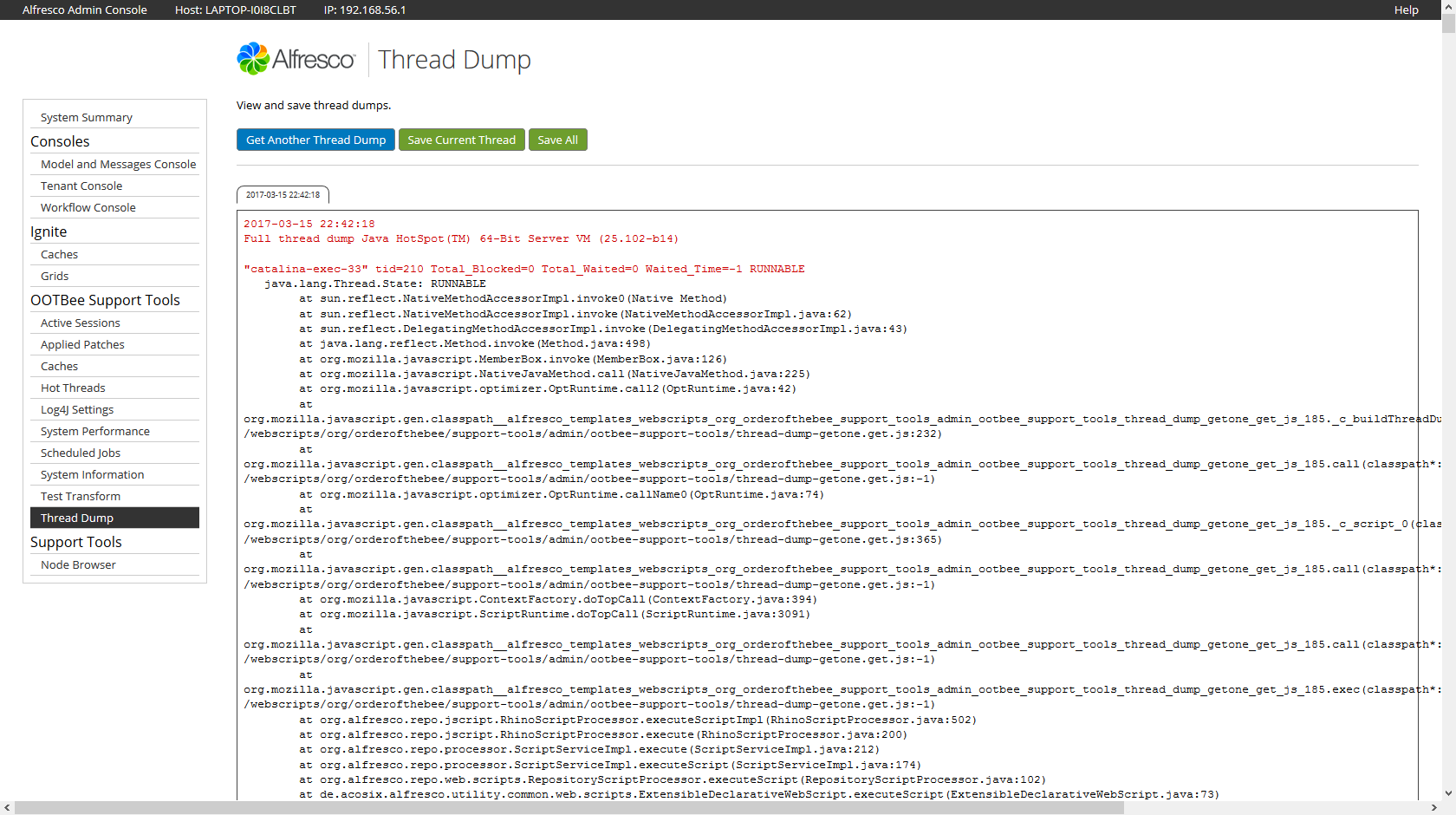Click the Ignite section heading
1456x815 pixels.
[x=49, y=231]
